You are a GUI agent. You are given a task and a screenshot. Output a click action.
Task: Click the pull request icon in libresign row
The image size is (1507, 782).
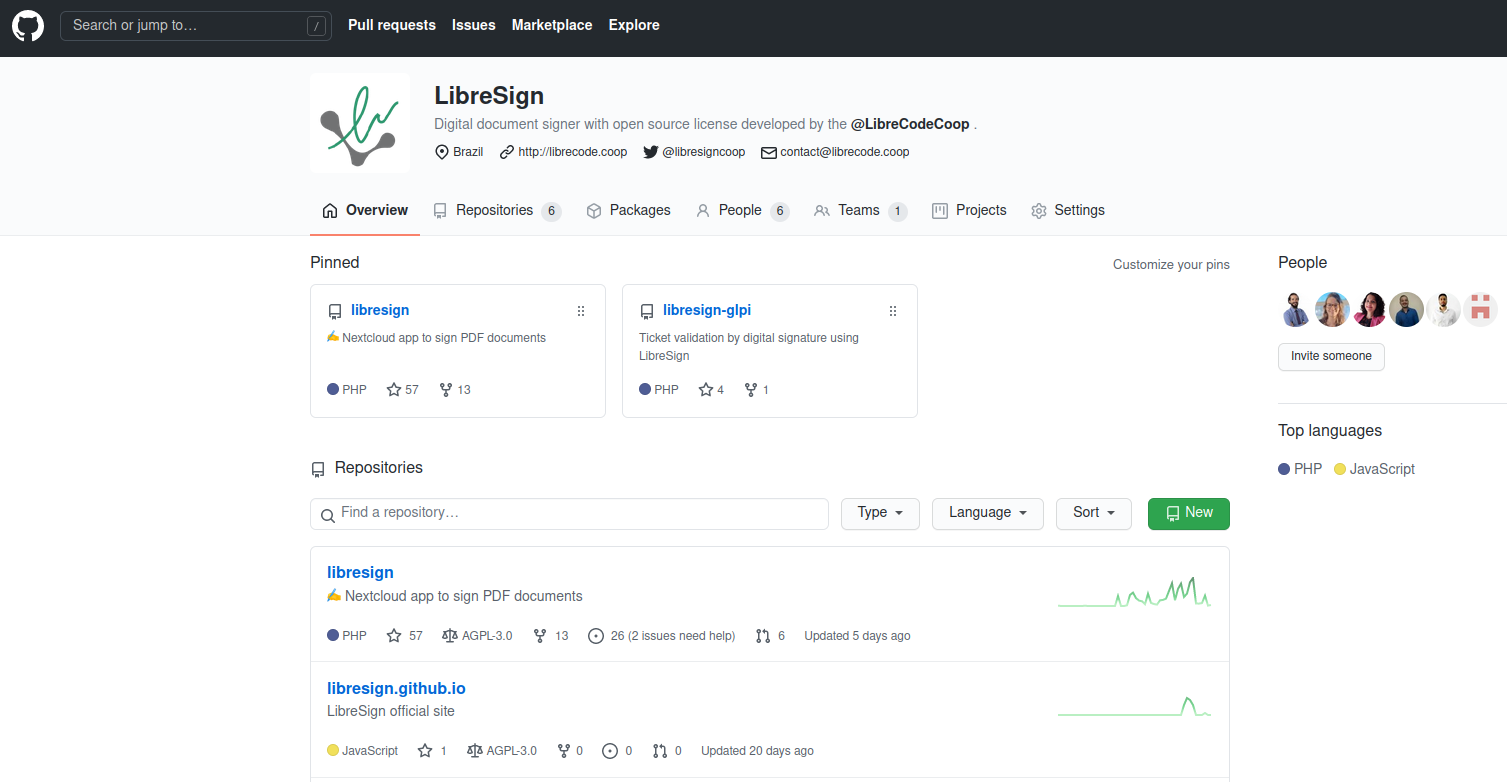(x=763, y=636)
